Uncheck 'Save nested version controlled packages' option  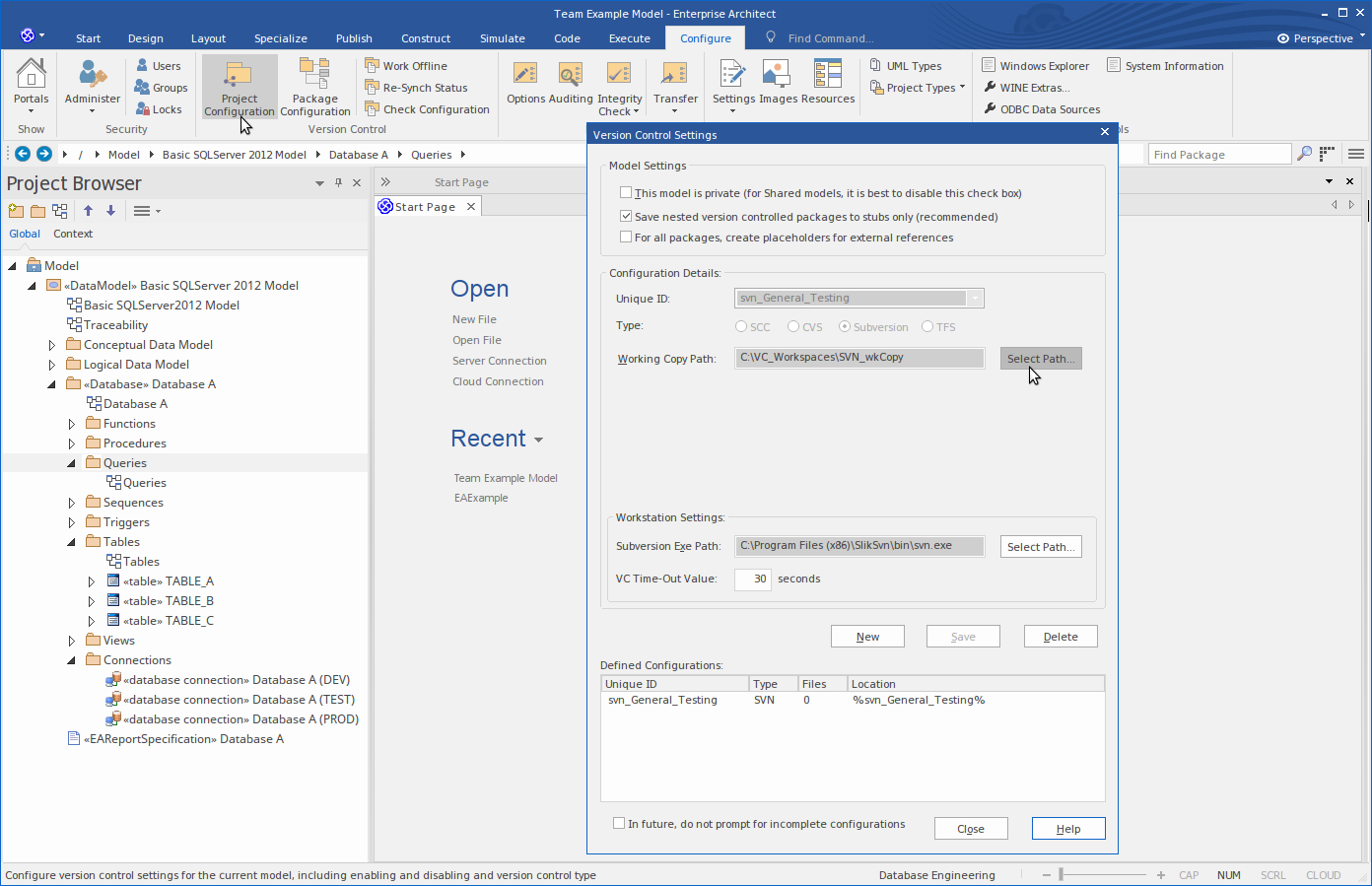coord(626,217)
